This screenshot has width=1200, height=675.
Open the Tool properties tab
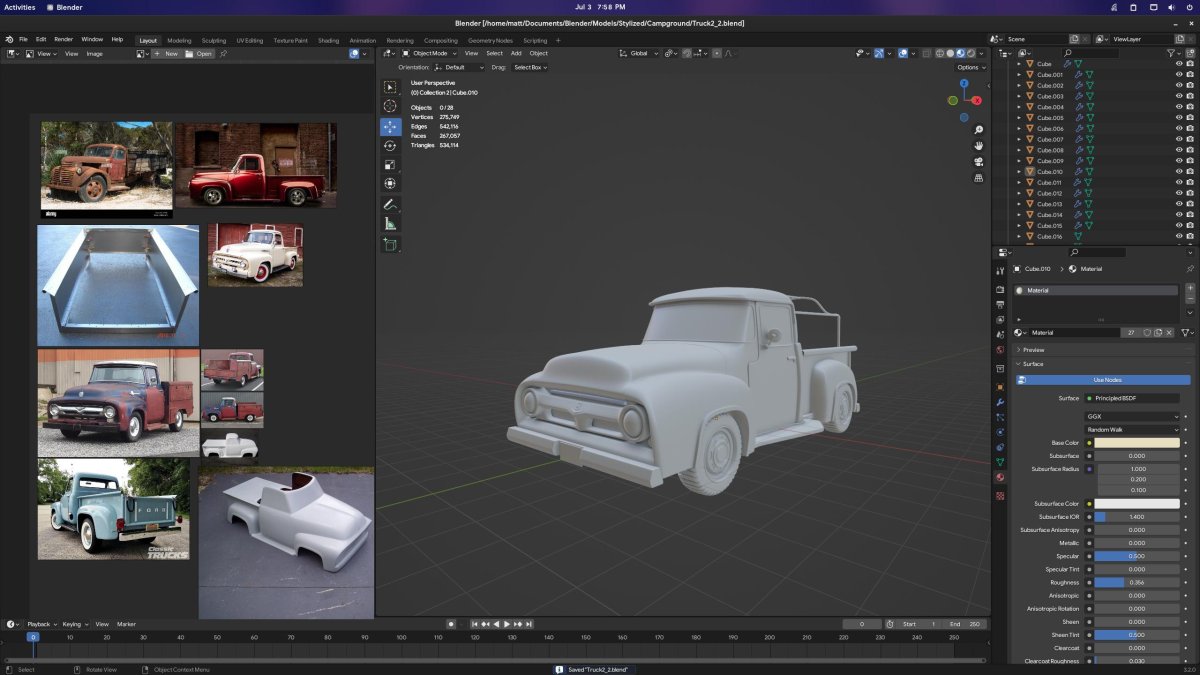click(1000, 271)
